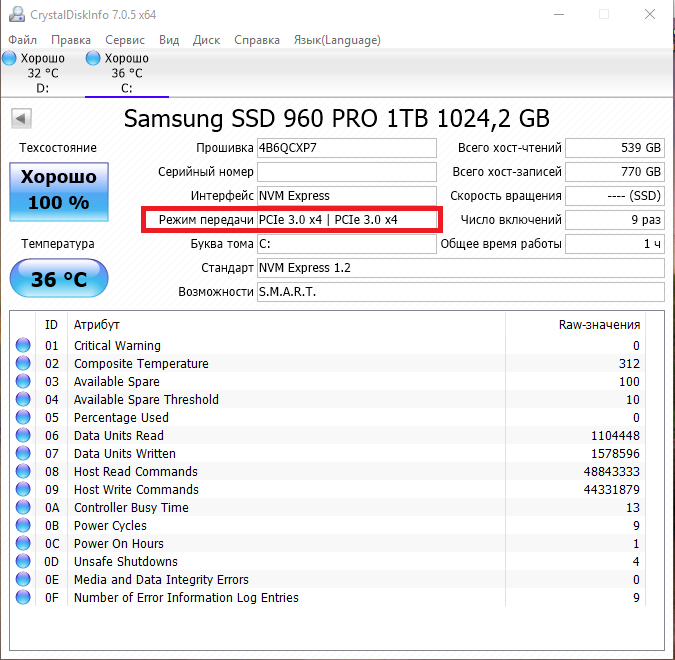Click the status circle for Composite Temperature
This screenshot has width=675, height=660.
tap(23, 363)
